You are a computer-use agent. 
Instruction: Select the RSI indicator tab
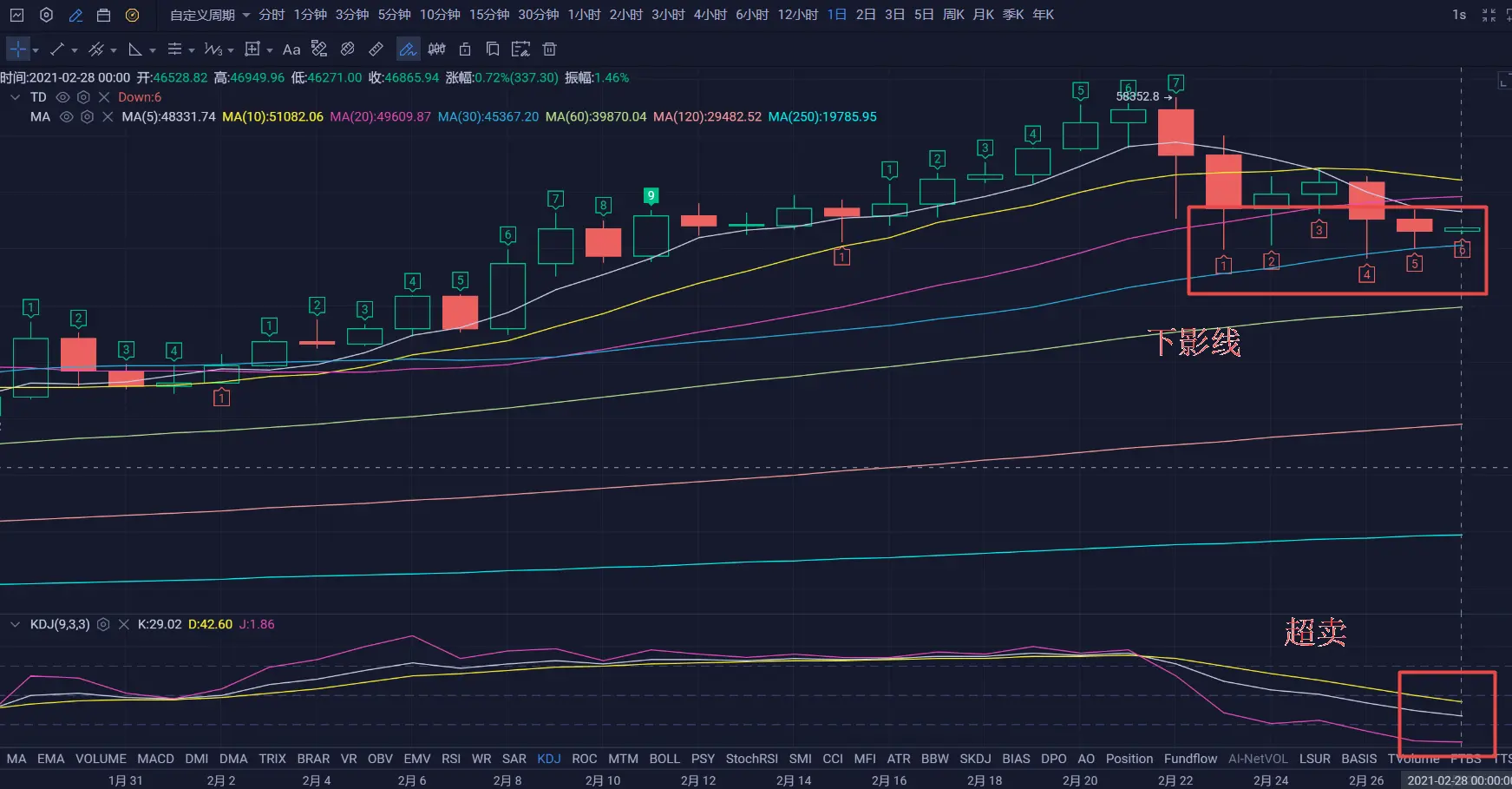tap(451, 759)
